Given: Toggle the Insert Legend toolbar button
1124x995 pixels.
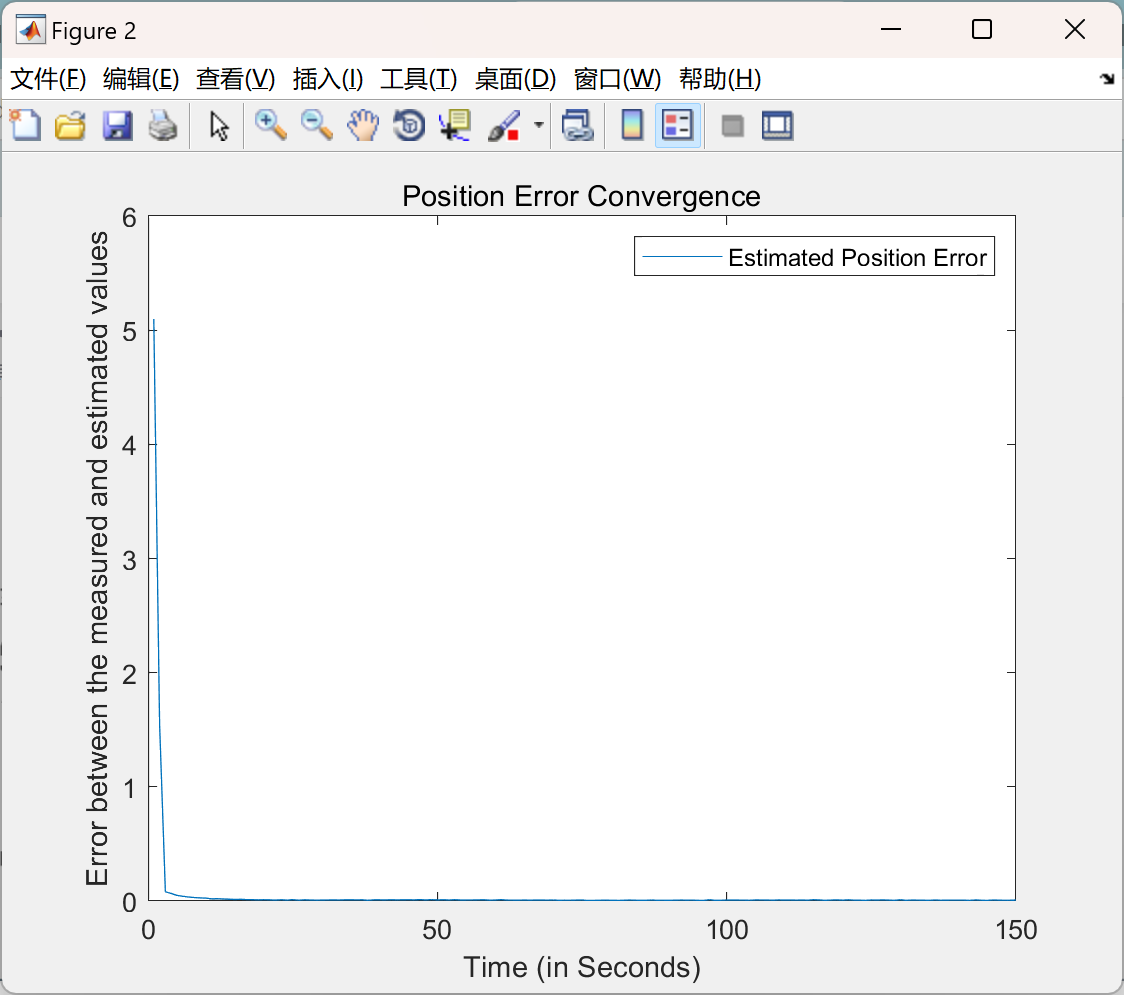Looking at the screenshot, I should (x=677, y=126).
